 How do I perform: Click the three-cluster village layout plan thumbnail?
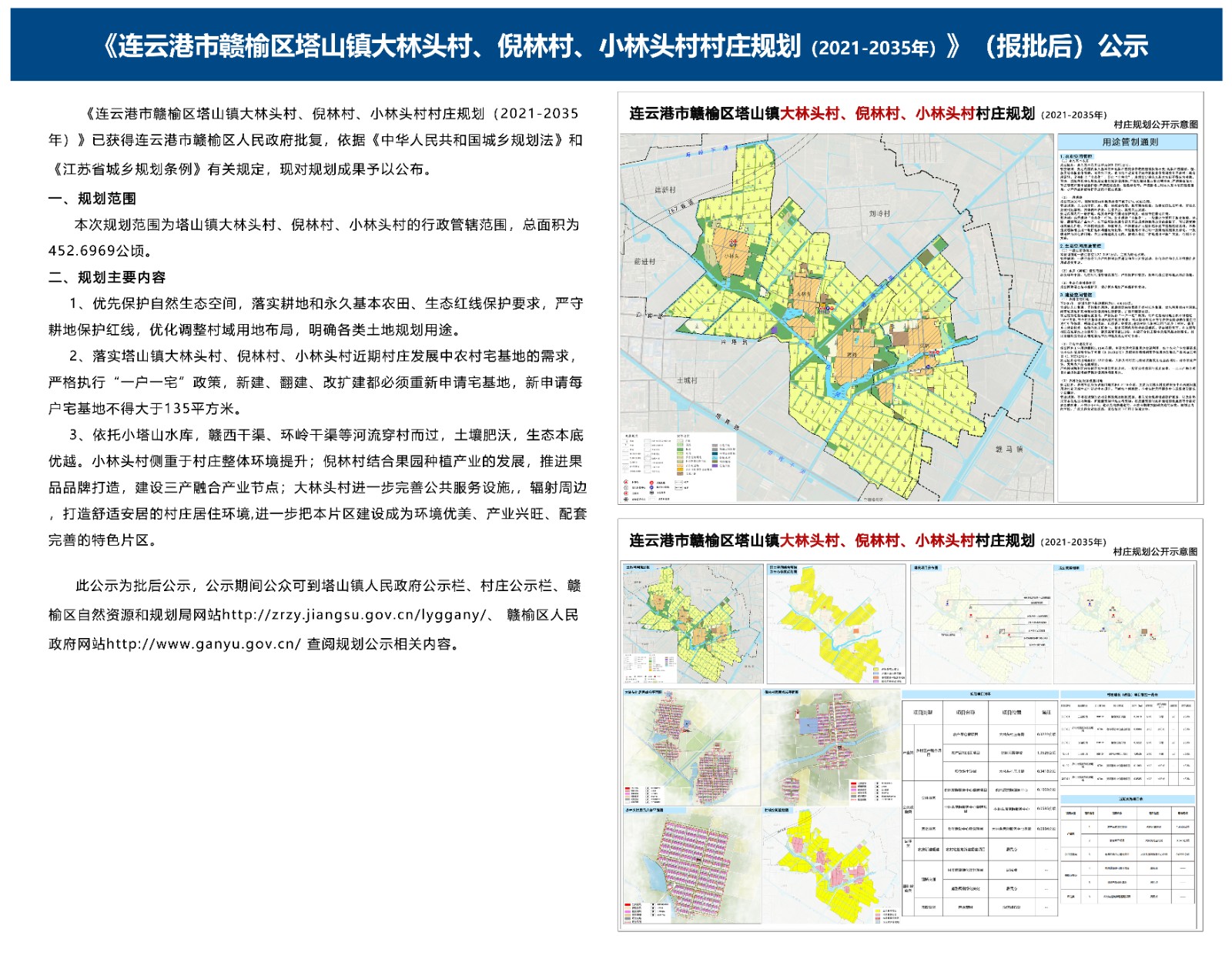(691, 747)
